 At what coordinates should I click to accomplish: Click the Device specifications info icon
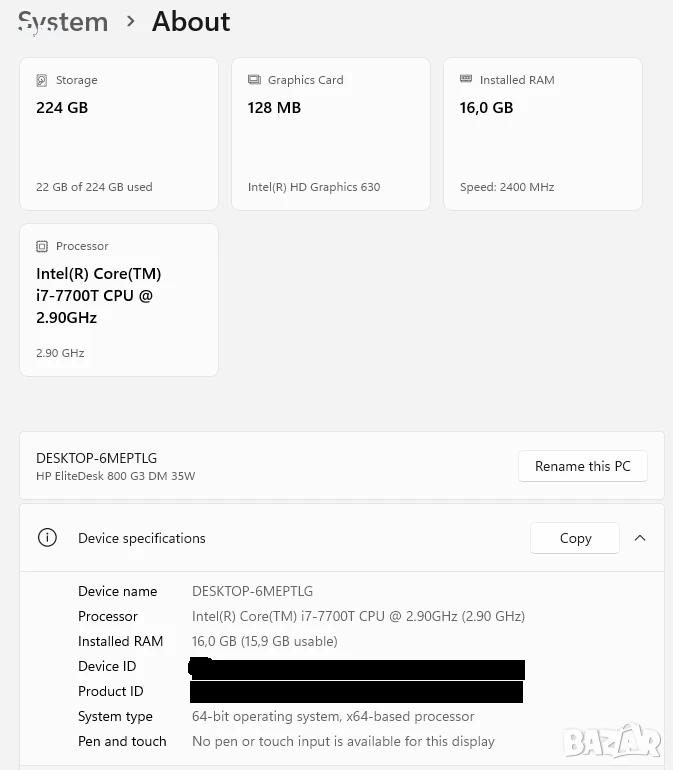(x=47, y=538)
